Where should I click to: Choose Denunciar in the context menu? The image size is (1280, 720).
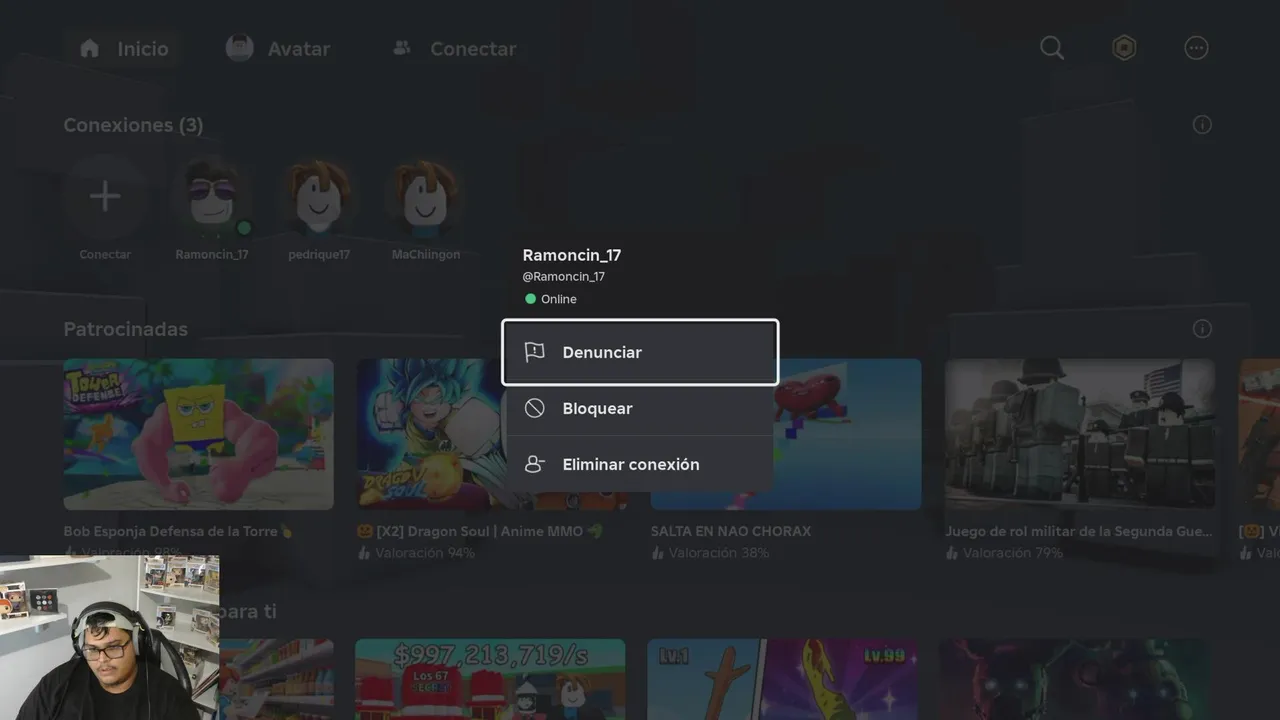pyautogui.click(x=640, y=352)
